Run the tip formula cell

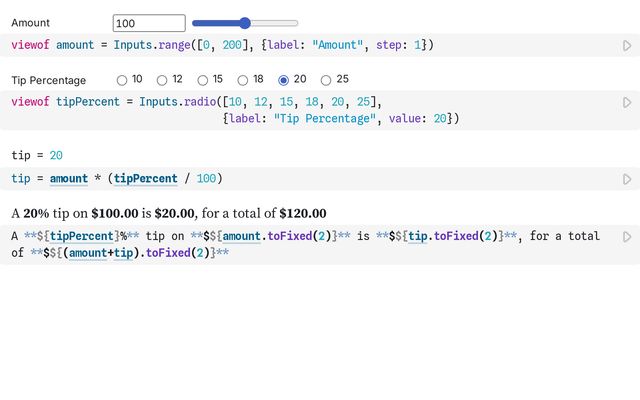(627, 179)
